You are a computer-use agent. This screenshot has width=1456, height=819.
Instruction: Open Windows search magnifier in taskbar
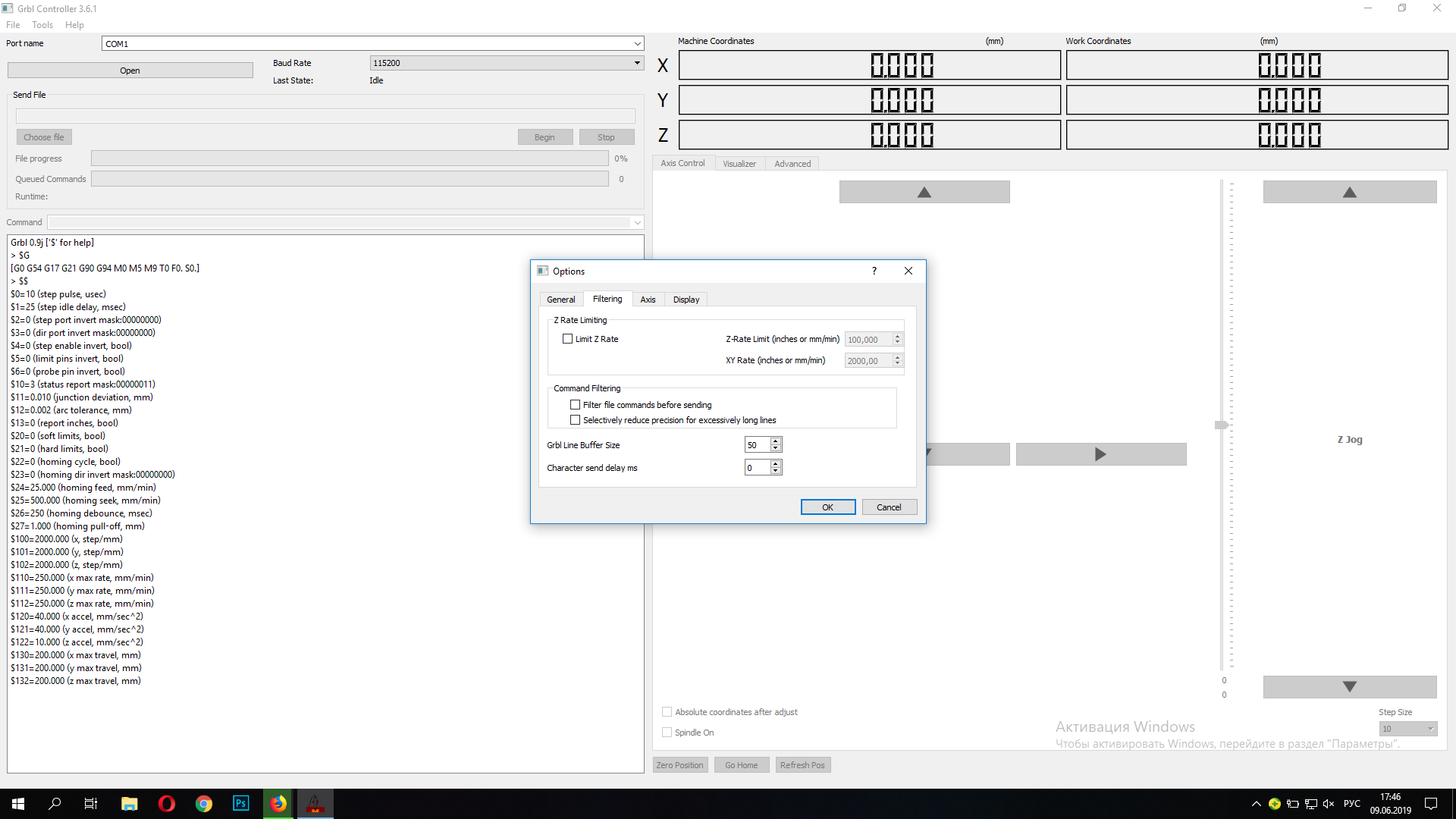55,803
